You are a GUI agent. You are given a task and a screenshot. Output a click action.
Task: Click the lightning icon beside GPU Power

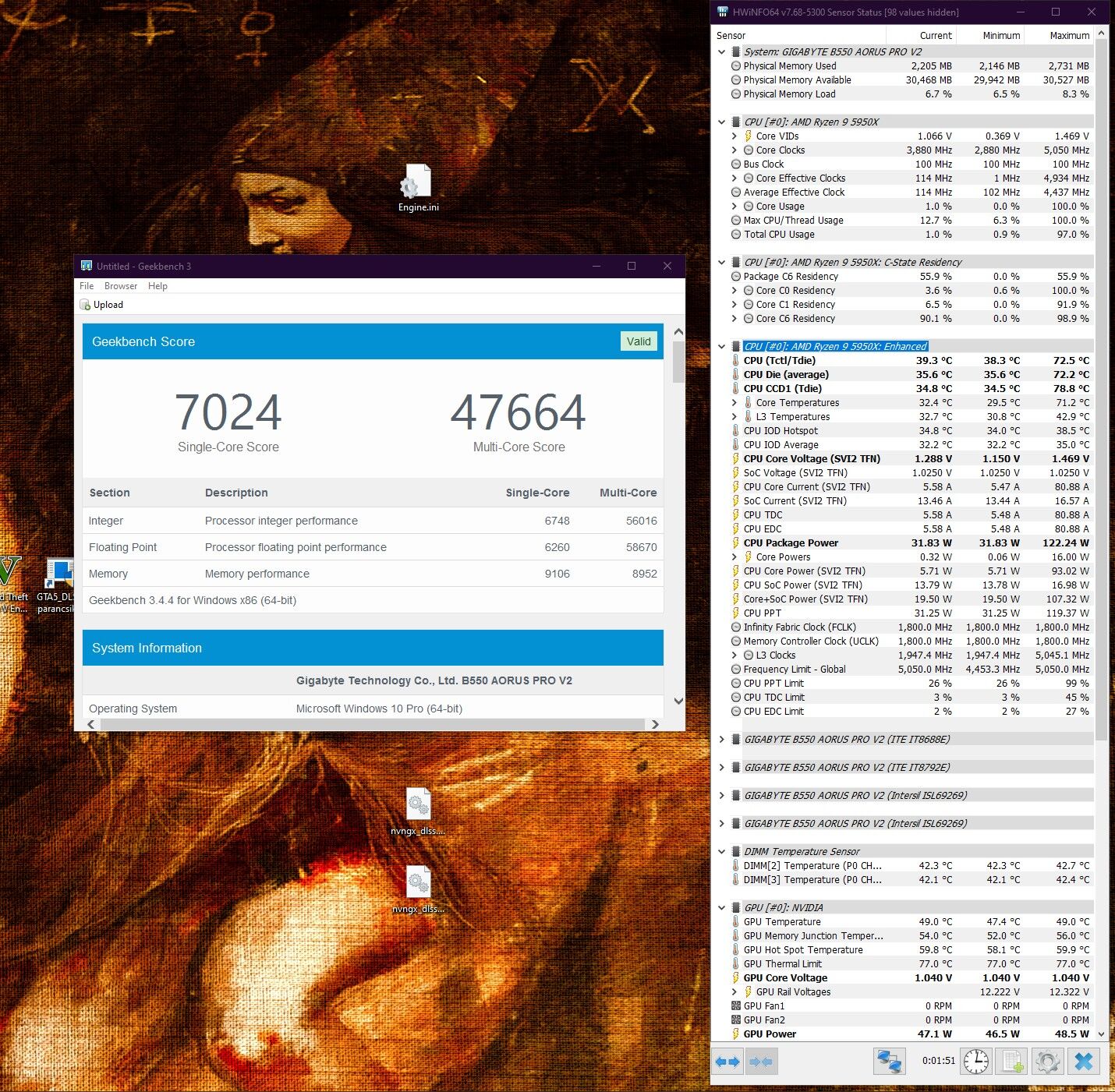[735, 1034]
